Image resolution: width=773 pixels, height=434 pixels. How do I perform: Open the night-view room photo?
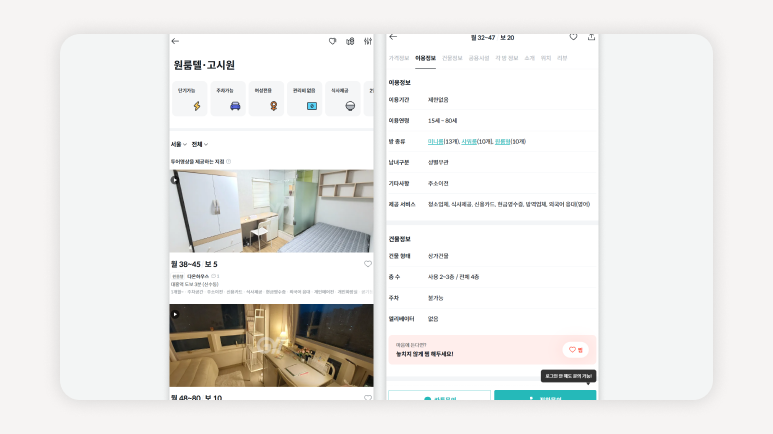(x=272, y=345)
